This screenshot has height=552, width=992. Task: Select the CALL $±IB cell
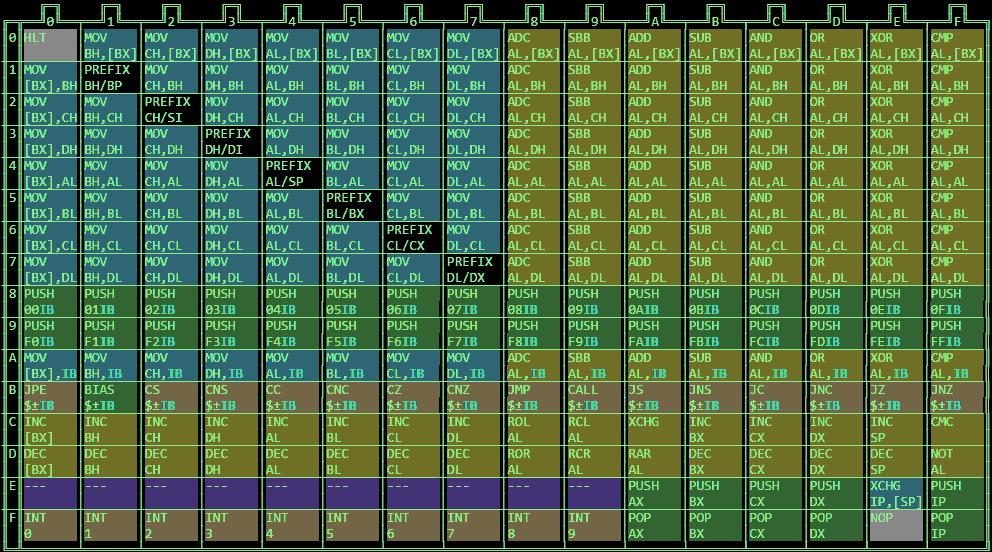594,397
